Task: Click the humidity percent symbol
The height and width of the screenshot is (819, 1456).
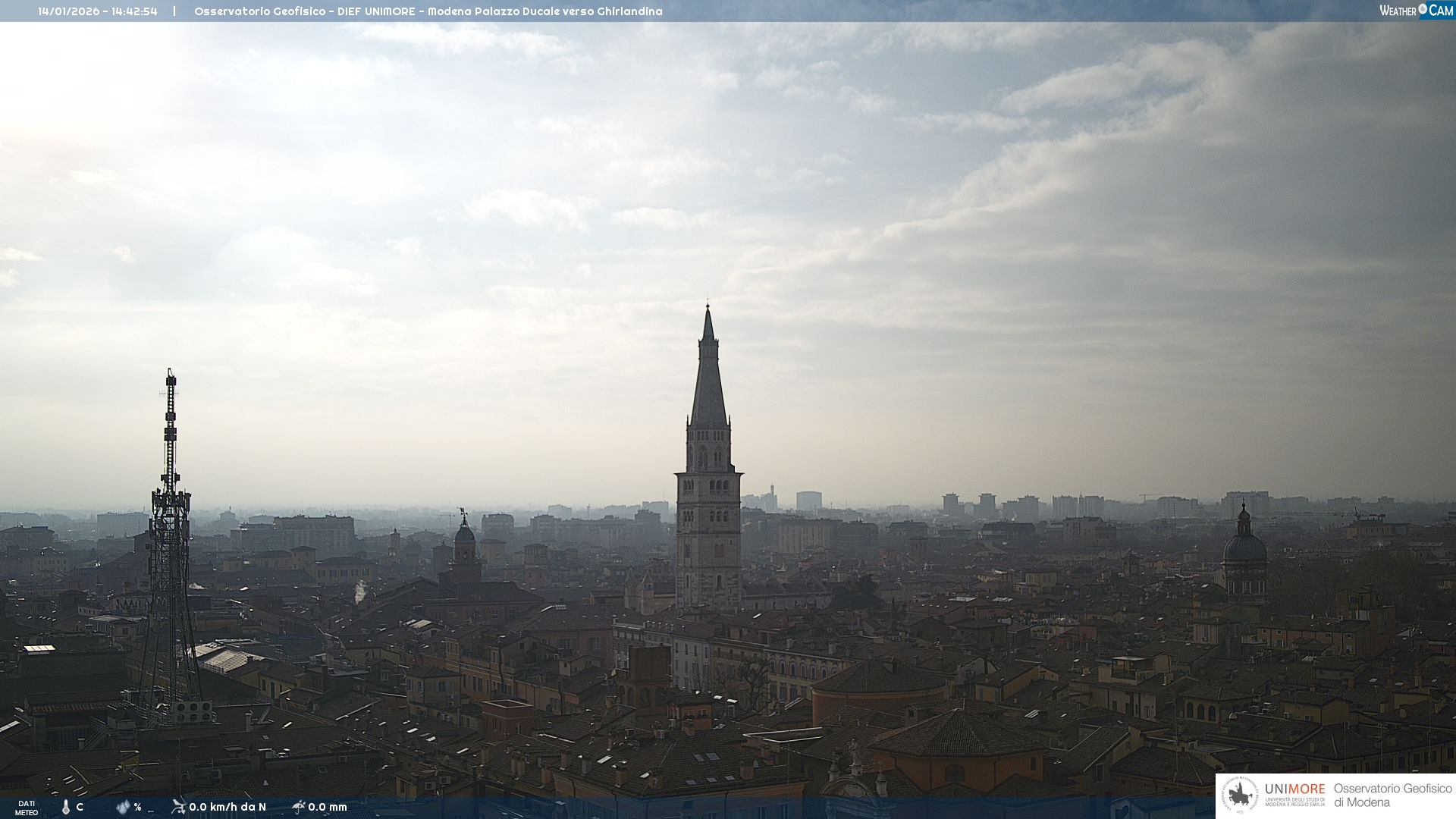Action: (137, 807)
